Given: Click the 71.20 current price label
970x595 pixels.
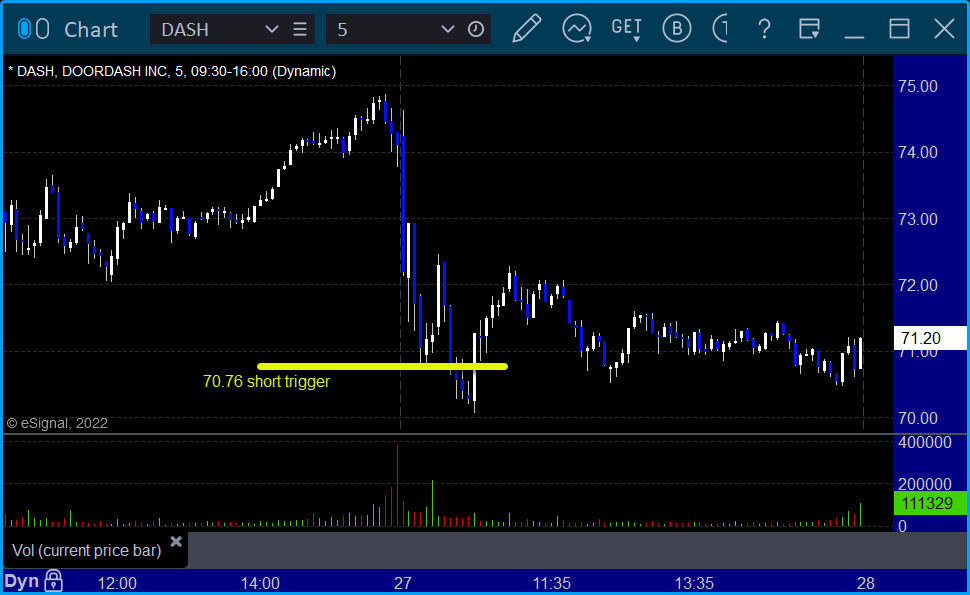Looking at the screenshot, I should [930, 338].
